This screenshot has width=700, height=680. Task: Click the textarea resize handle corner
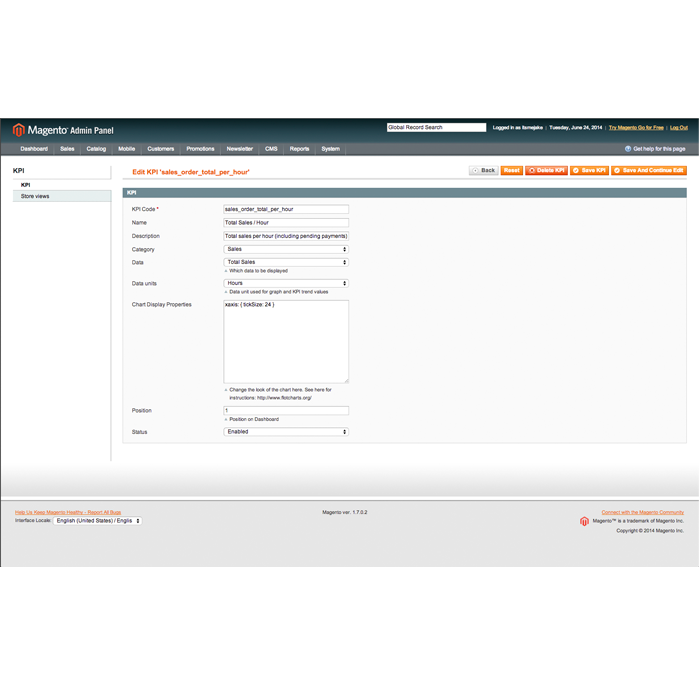point(346,381)
